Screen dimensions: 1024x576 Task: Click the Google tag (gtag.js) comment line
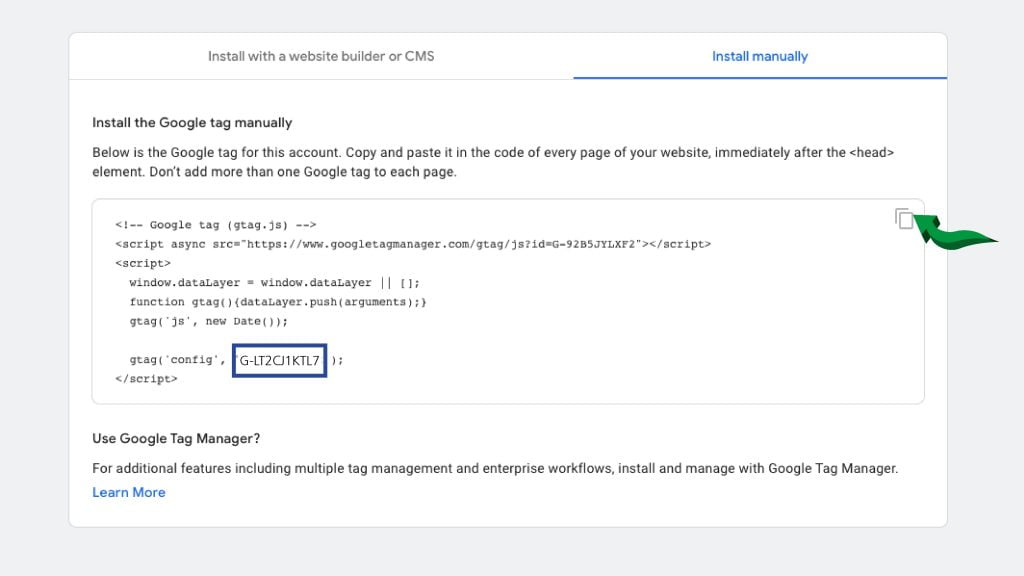(216, 225)
